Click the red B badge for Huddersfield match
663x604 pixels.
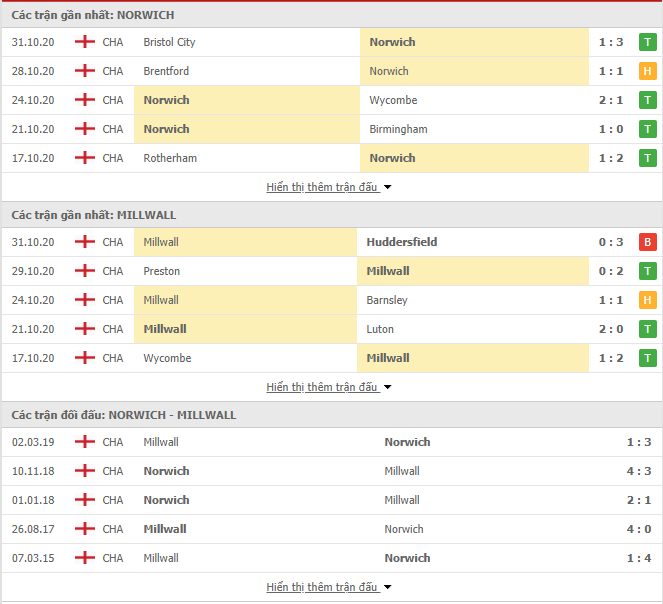click(647, 242)
